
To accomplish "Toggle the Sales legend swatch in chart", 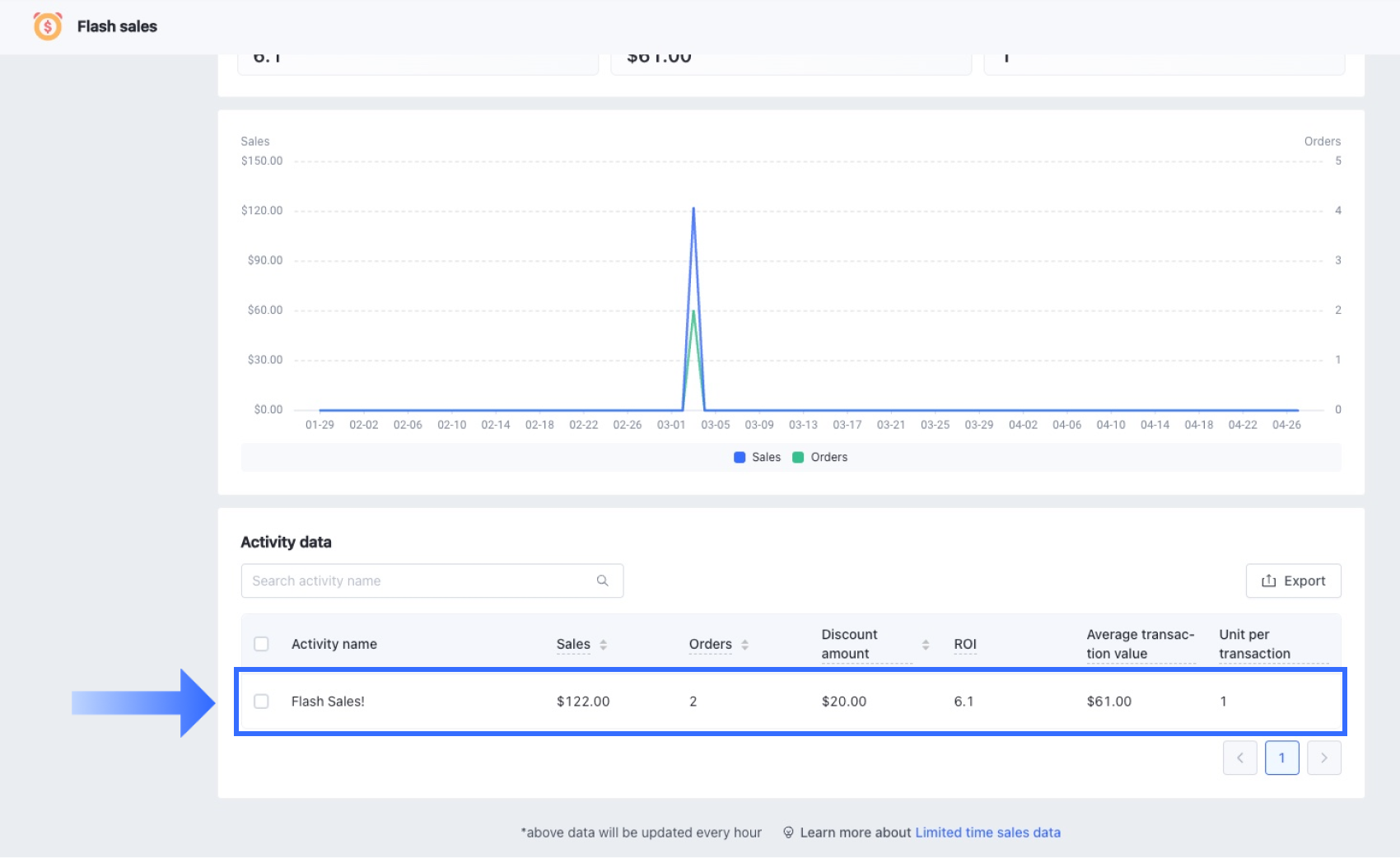I will pos(740,457).
